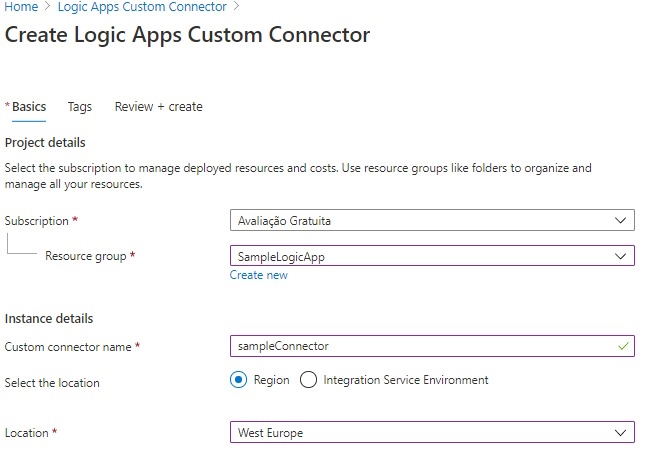The image size is (646, 454).
Task: Click Create new resource group link
Action: 259,275
